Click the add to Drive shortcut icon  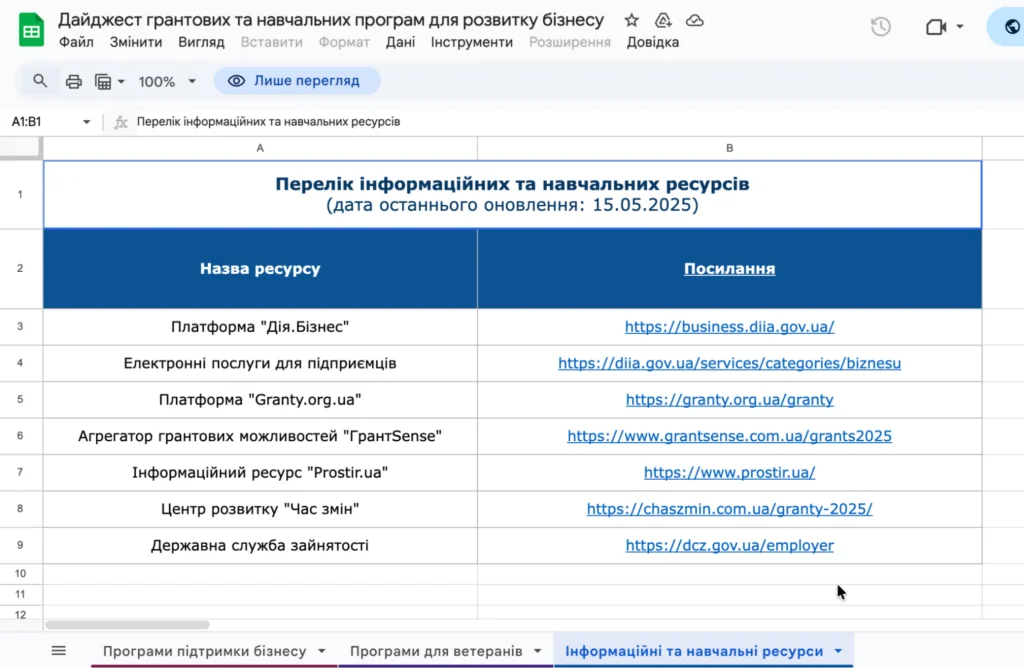[x=662, y=21]
